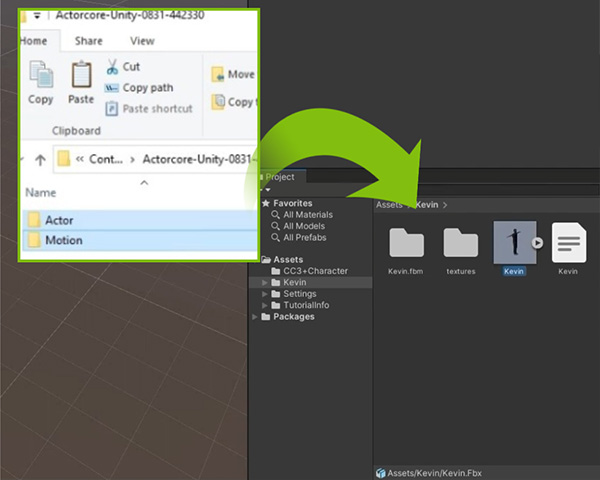Viewport: 600px width, 480px height.
Task: Select the Kevin model thumbnail
Action: (514, 243)
